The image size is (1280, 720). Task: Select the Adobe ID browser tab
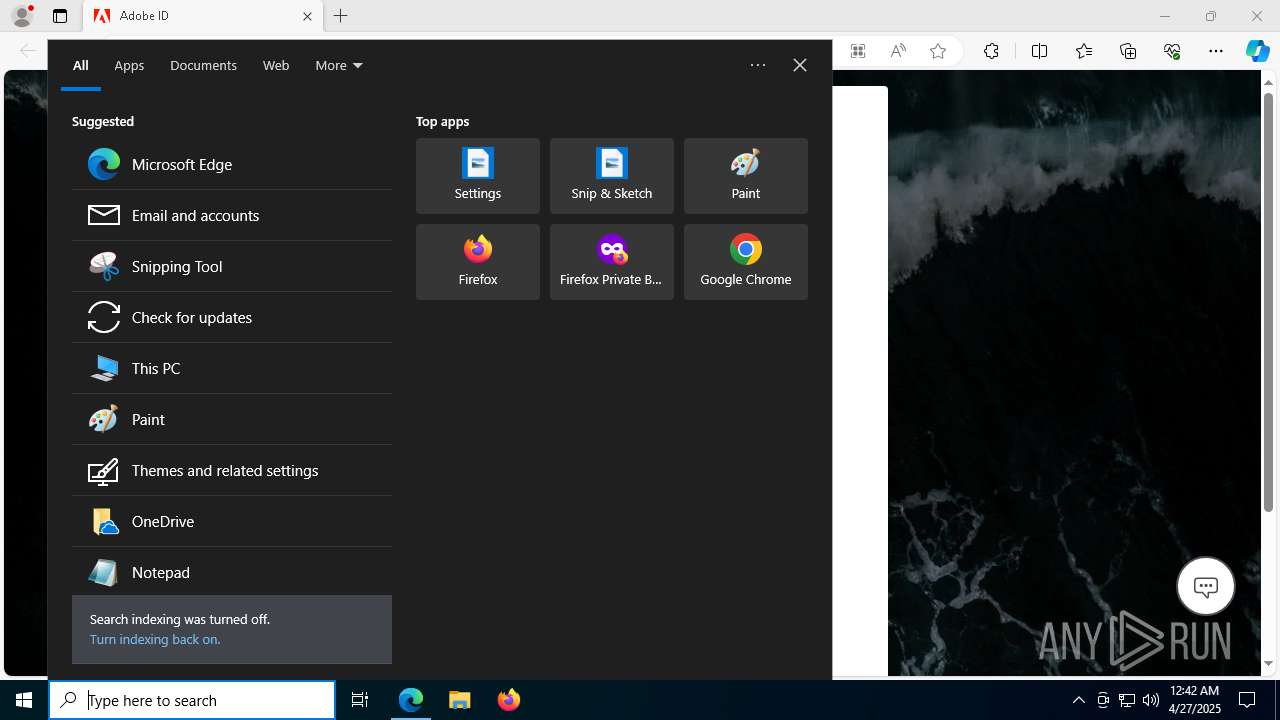click(203, 16)
